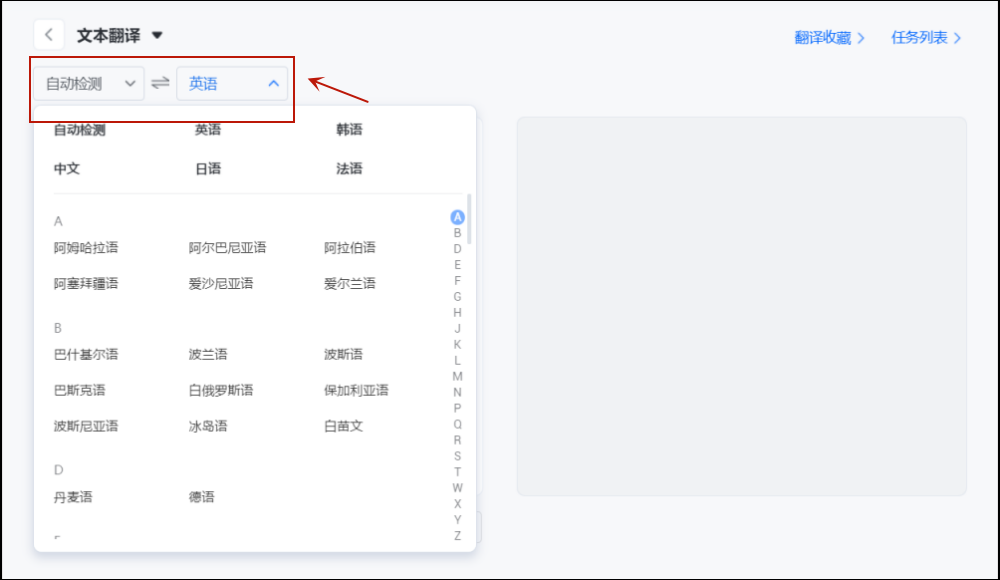Select 巴什基尔语 language
1000x580 pixels.
tap(85, 354)
